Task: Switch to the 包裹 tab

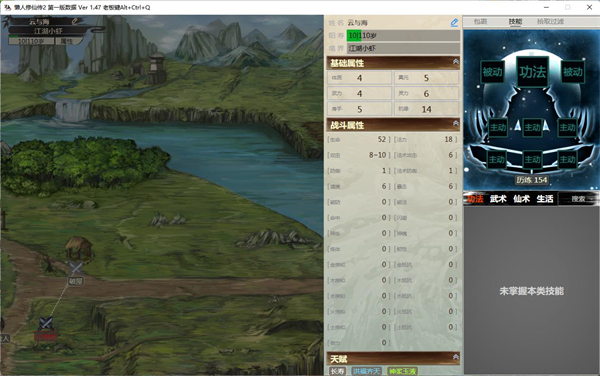Action: [480, 21]
